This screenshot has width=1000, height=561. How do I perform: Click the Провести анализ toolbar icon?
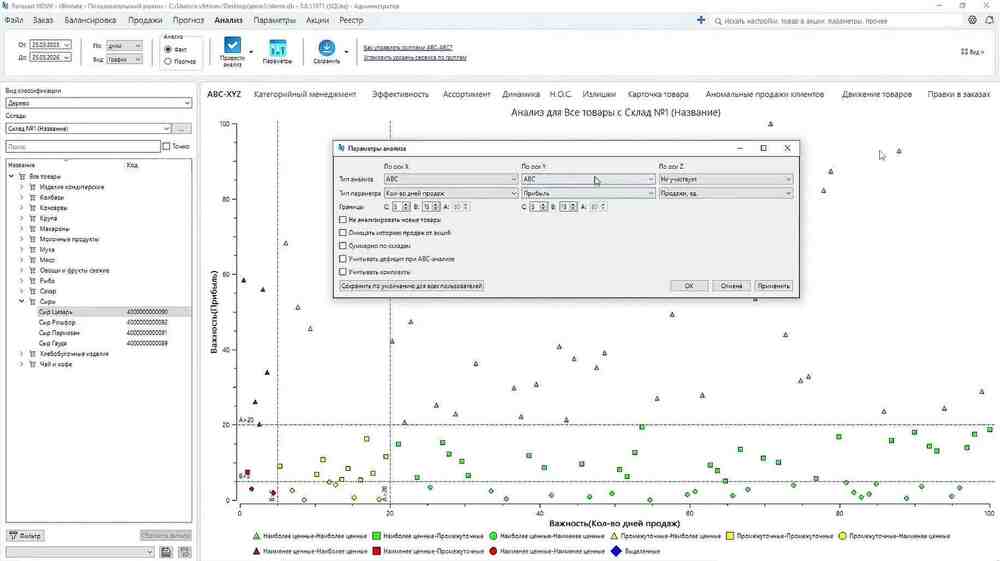pos(232,46)
